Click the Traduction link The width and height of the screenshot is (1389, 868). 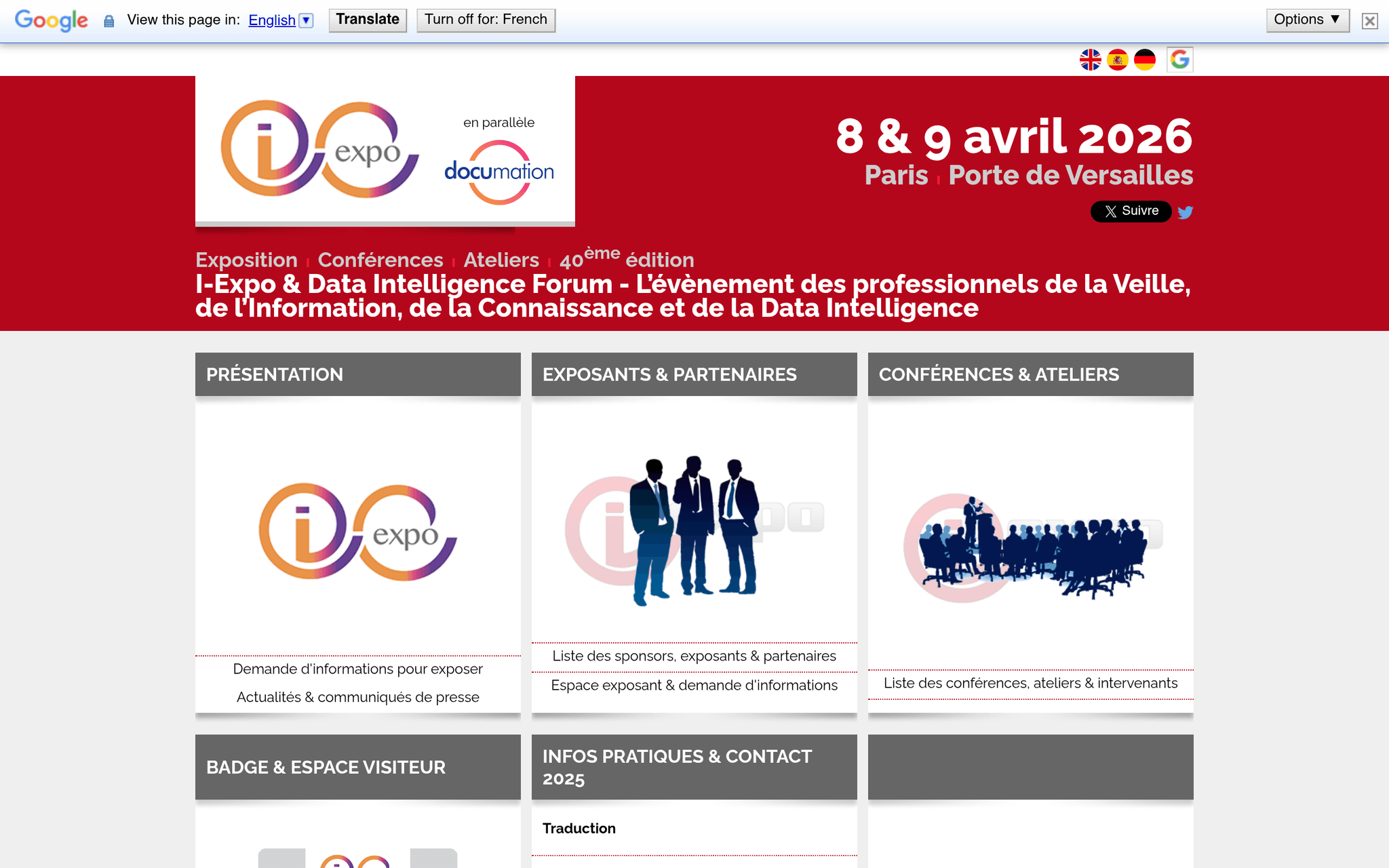(579, 829)
